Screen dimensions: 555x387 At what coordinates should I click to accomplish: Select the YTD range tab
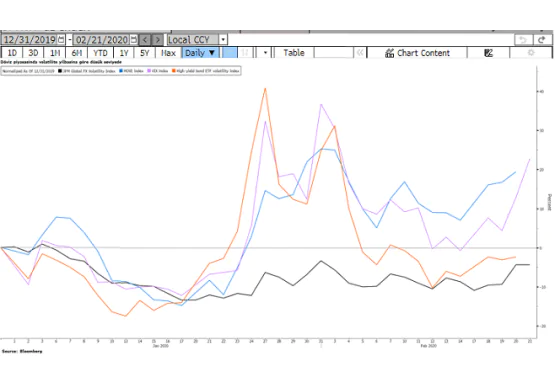(x=100, y=53)
